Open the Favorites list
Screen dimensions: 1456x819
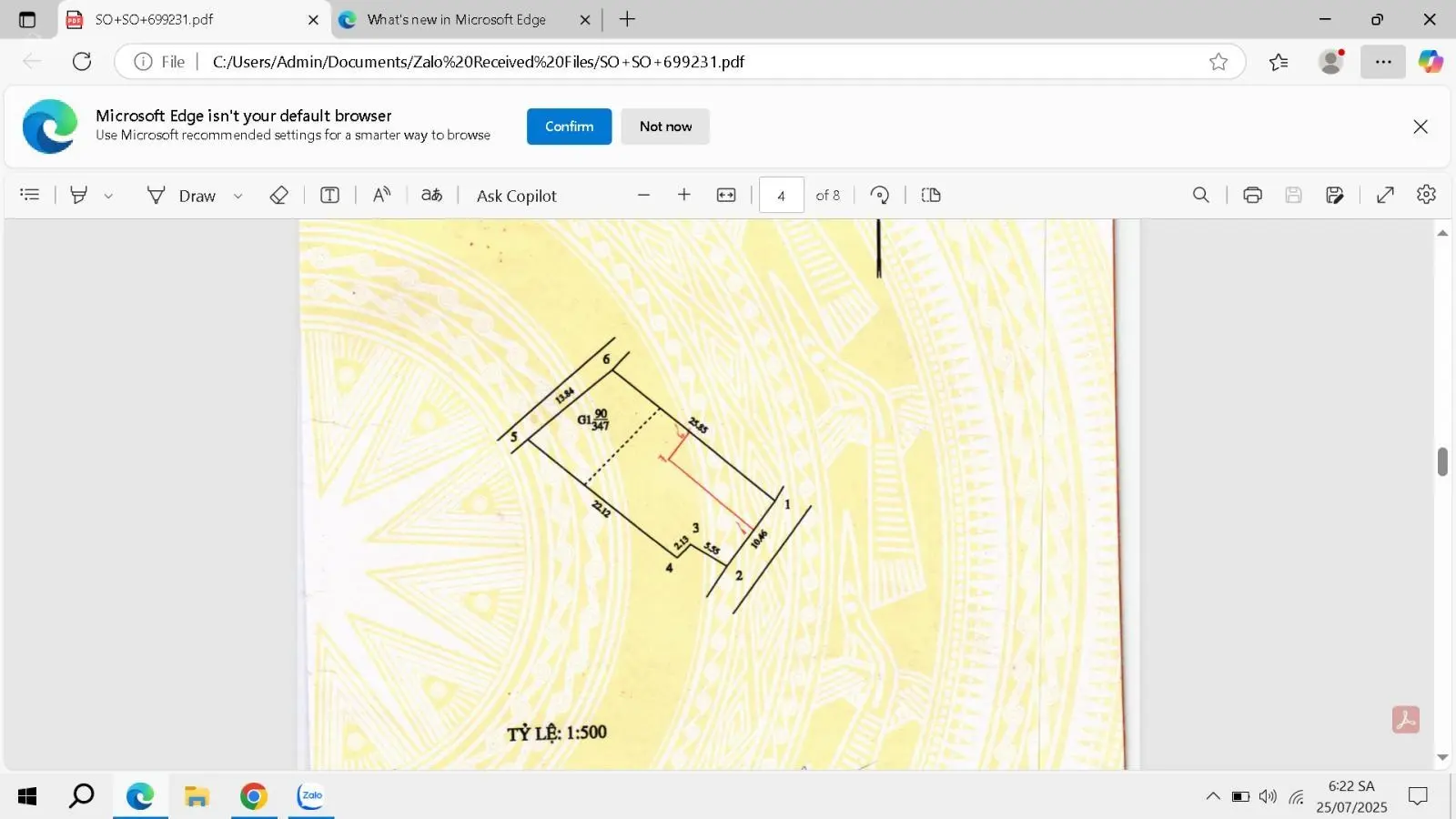coord(1279,62)
